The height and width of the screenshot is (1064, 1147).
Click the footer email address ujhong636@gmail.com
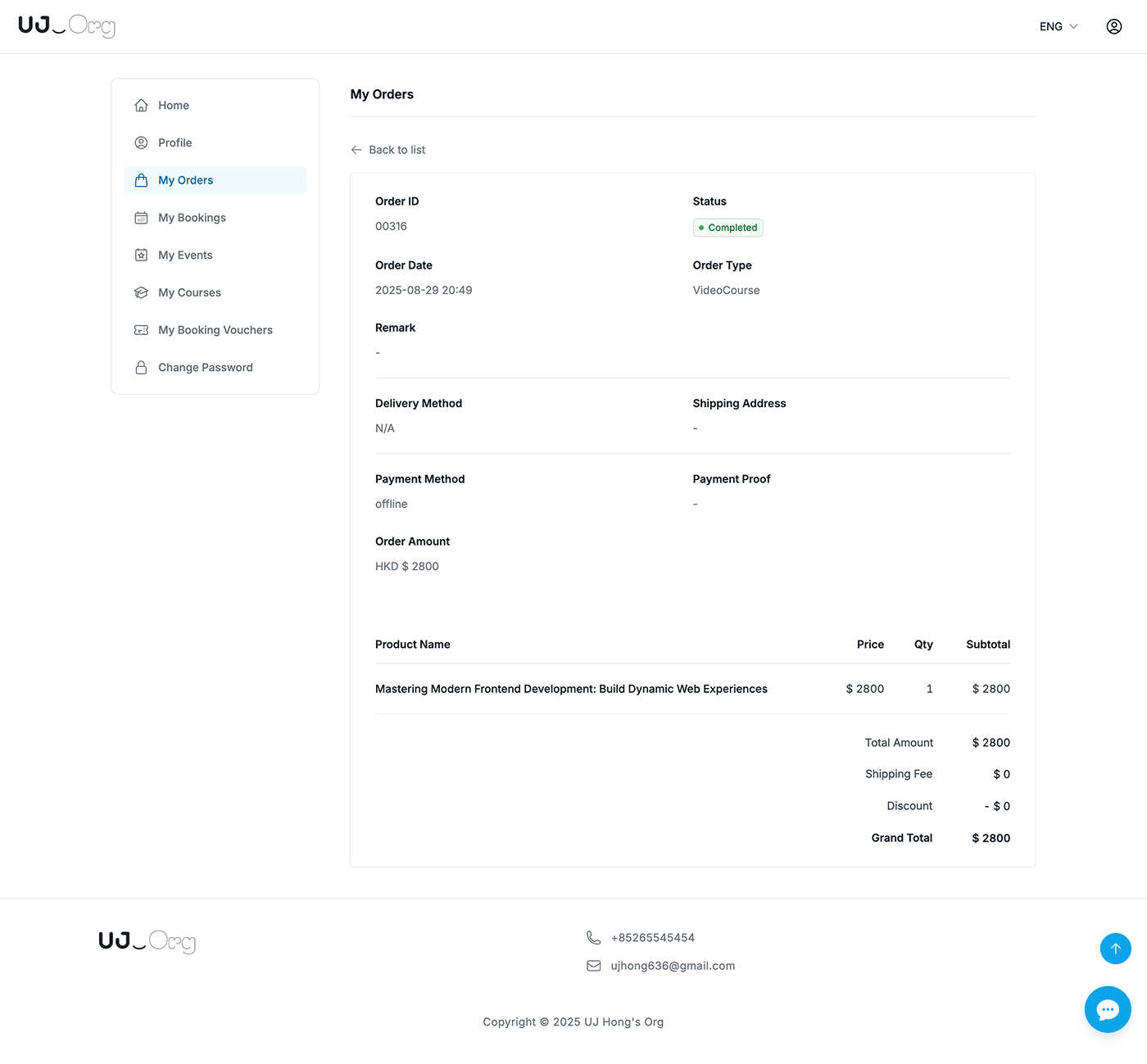pyautogui.click(x=673, y=966)
